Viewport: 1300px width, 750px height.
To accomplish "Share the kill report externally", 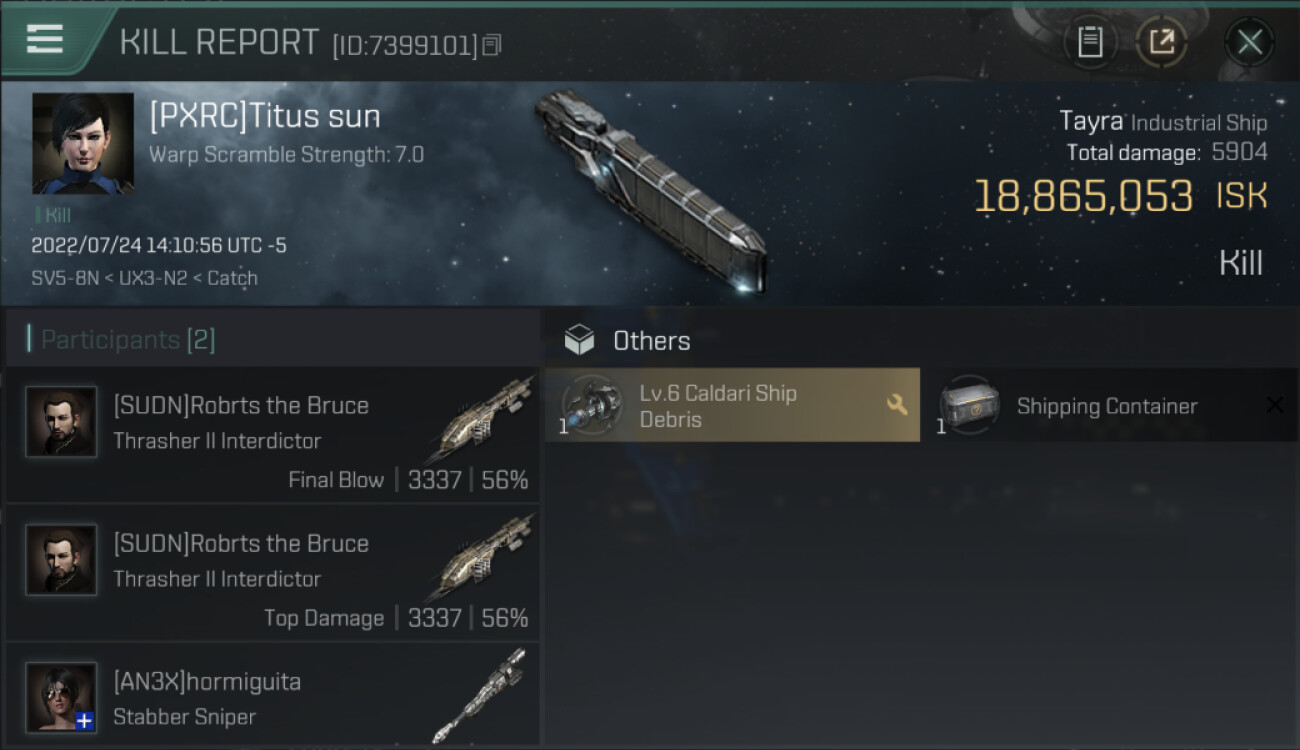I will pos(1161,42).
